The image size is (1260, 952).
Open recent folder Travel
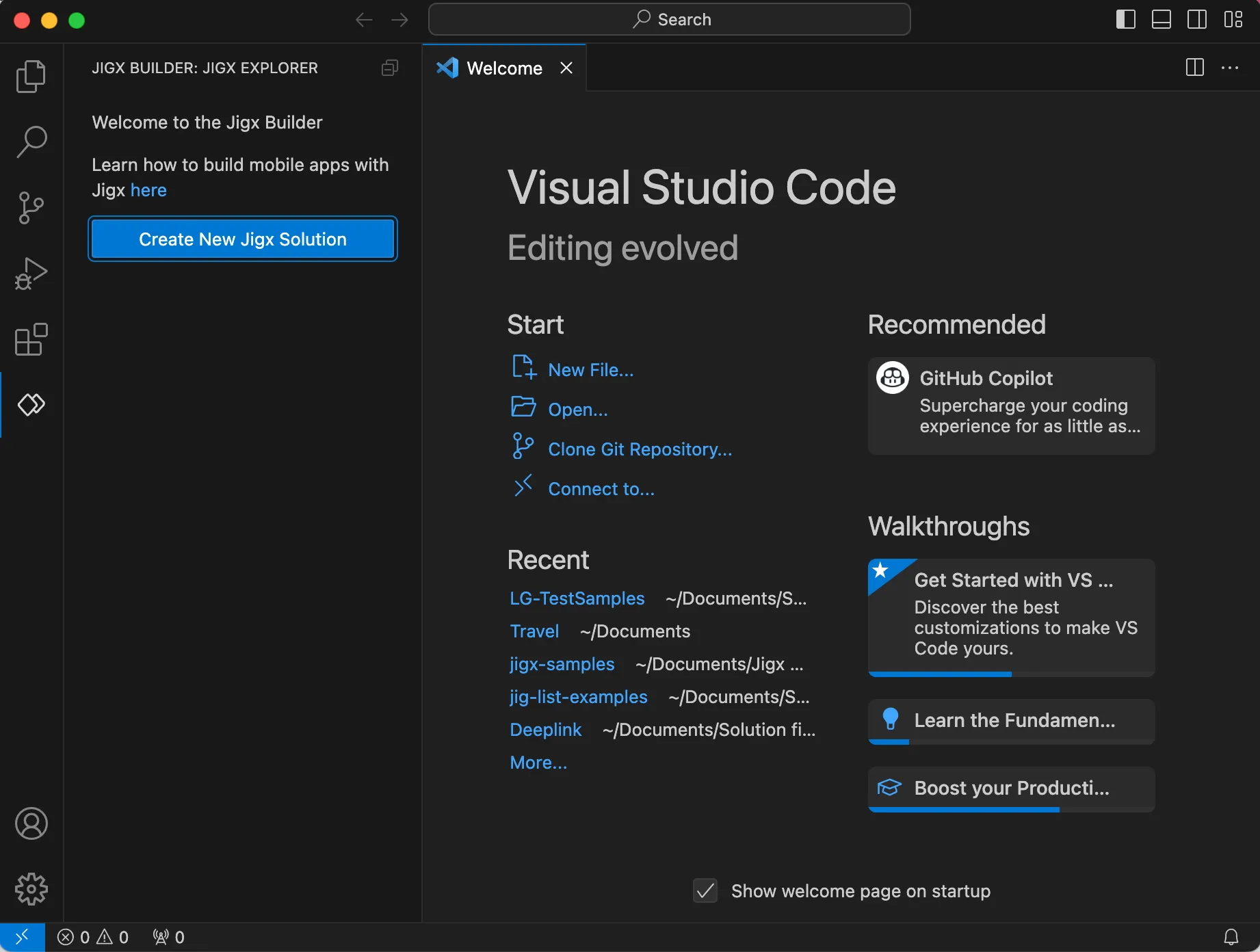coord(534,631)
